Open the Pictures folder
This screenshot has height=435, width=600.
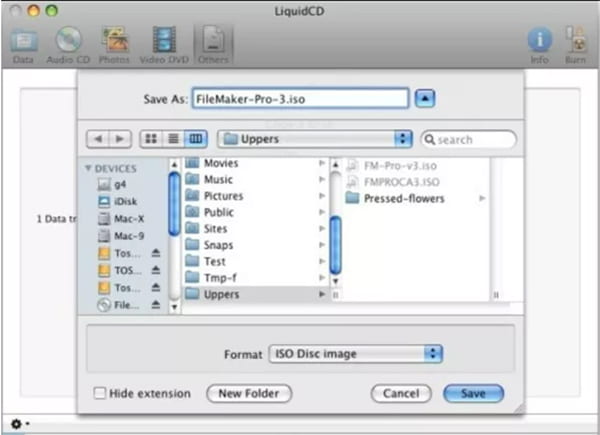pos(255,196)
